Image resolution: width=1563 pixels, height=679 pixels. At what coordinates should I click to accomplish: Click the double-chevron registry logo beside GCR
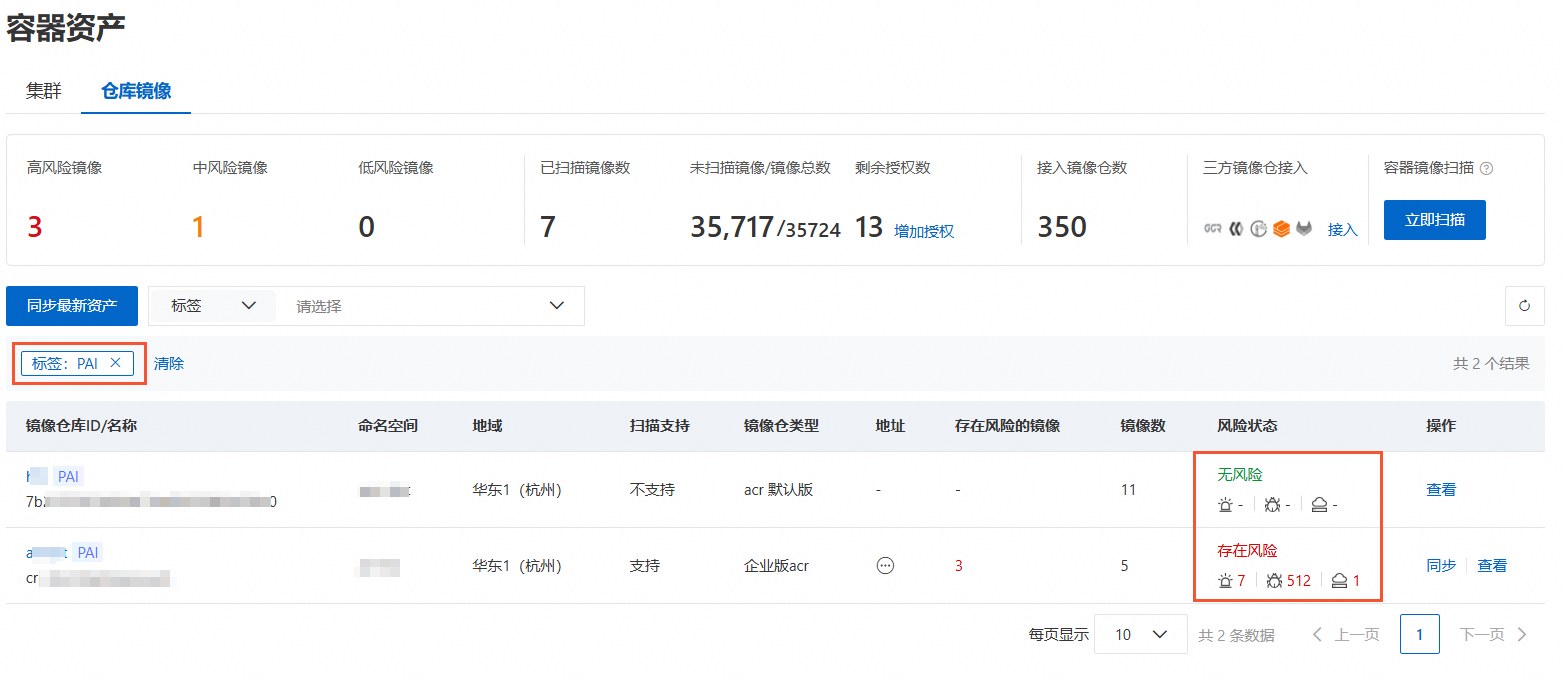(1236, 229)
